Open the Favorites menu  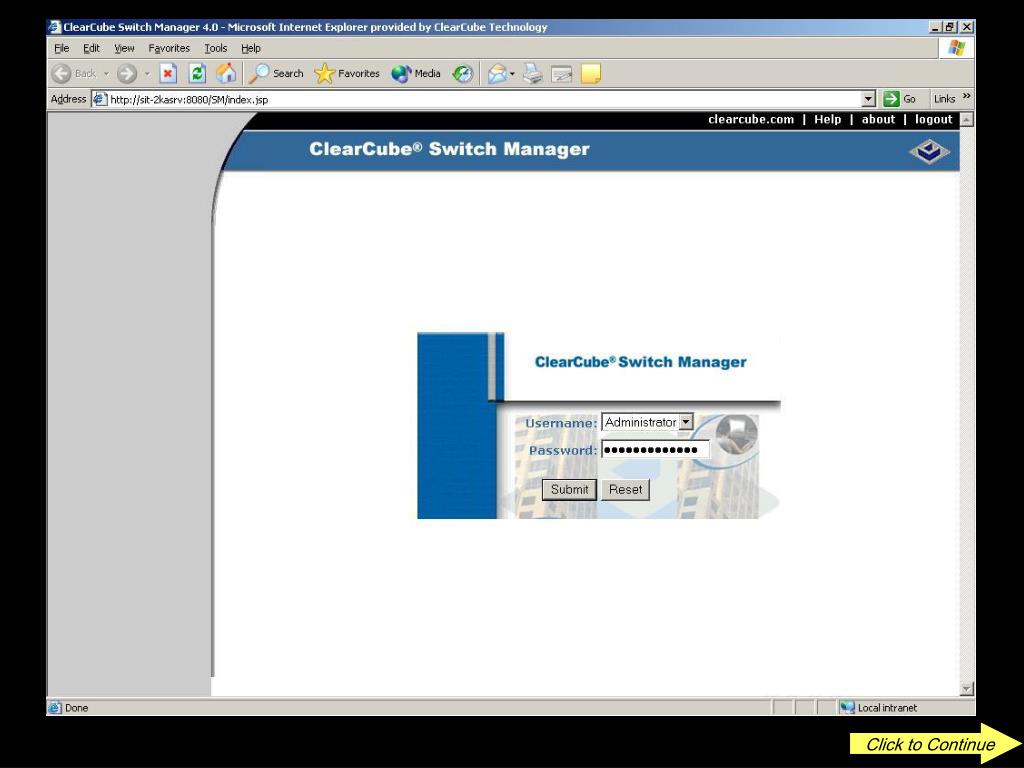click(169, 48)
